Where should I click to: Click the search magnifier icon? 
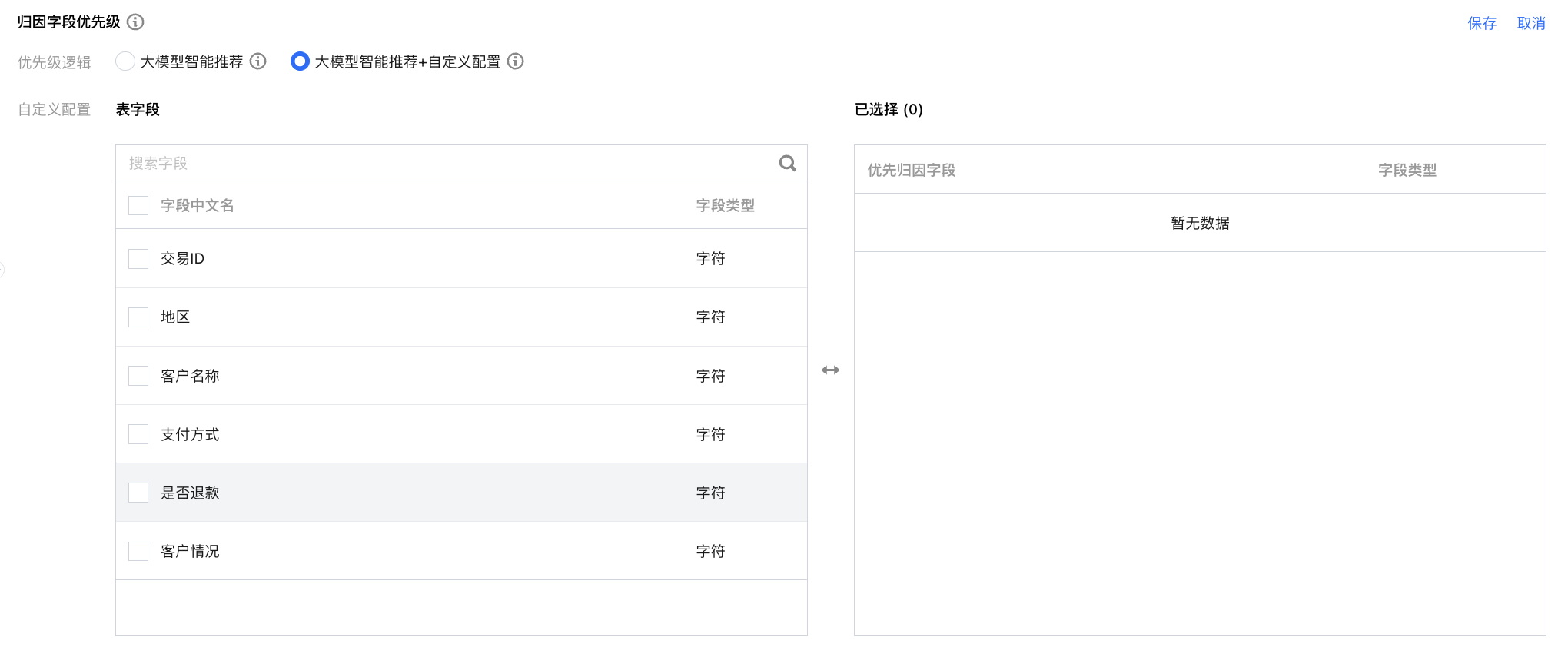tap(787, 163)
